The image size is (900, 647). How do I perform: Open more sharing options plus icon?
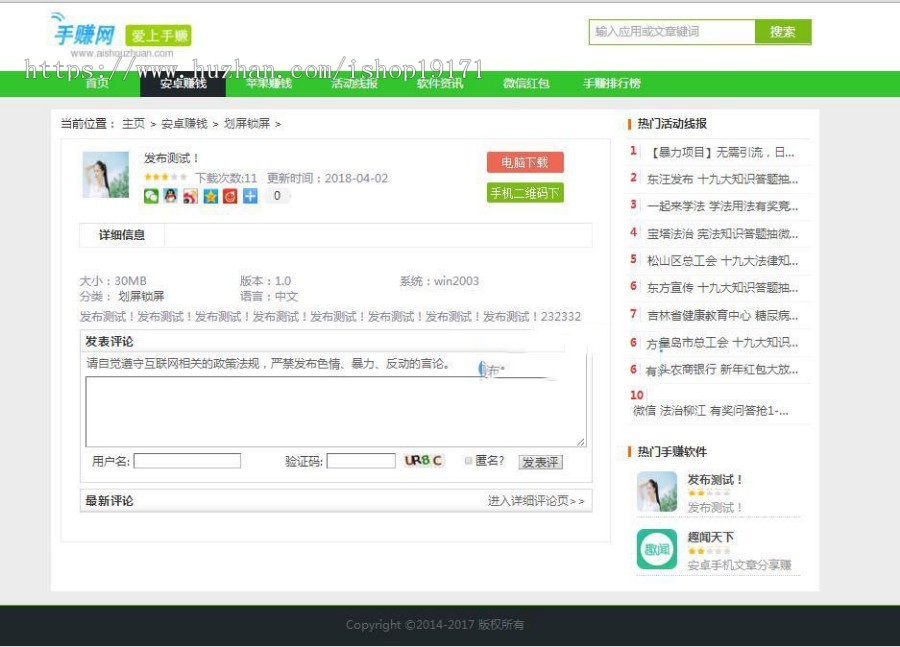click(250, 196)
